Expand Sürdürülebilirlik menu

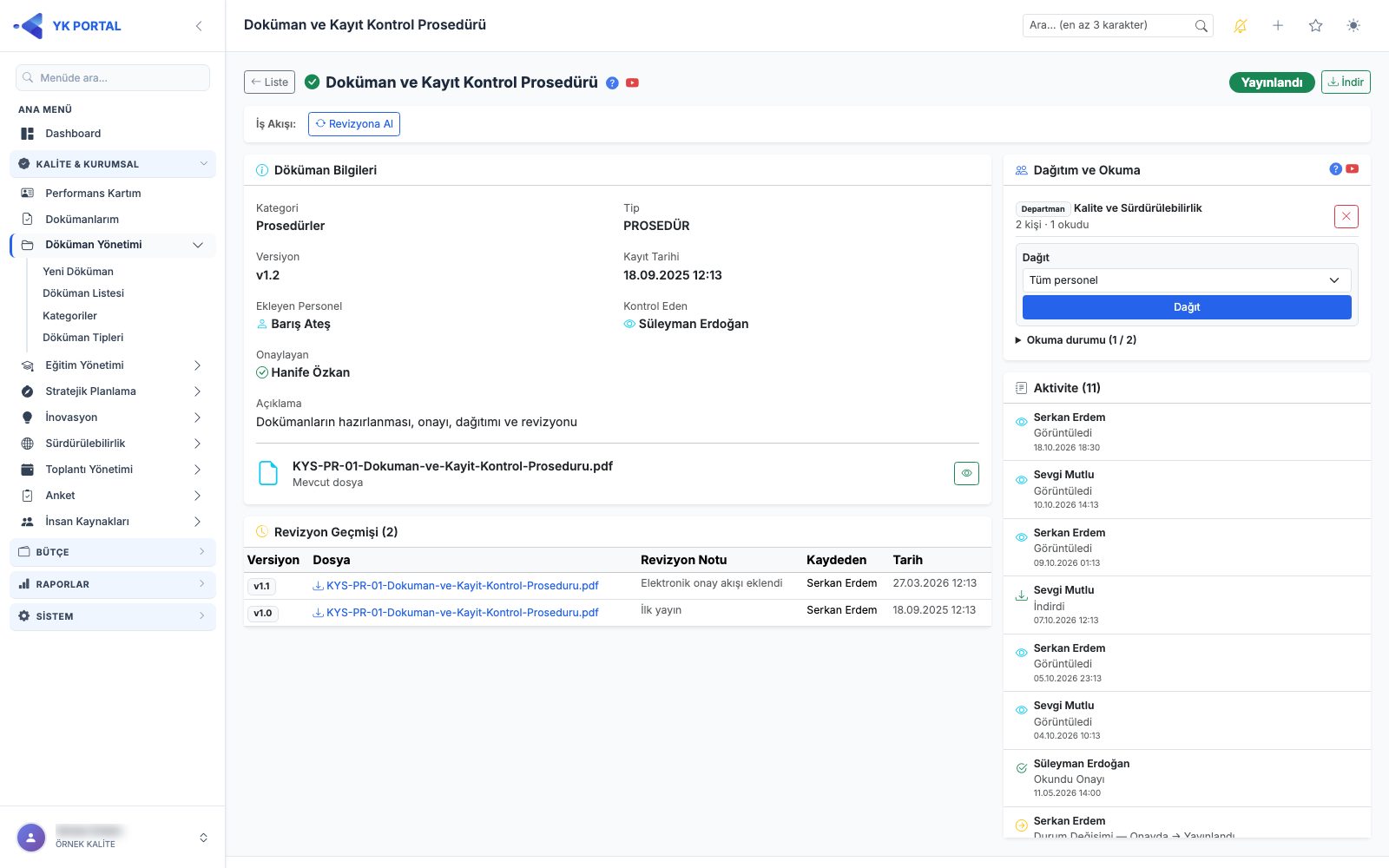coord(113,444)
